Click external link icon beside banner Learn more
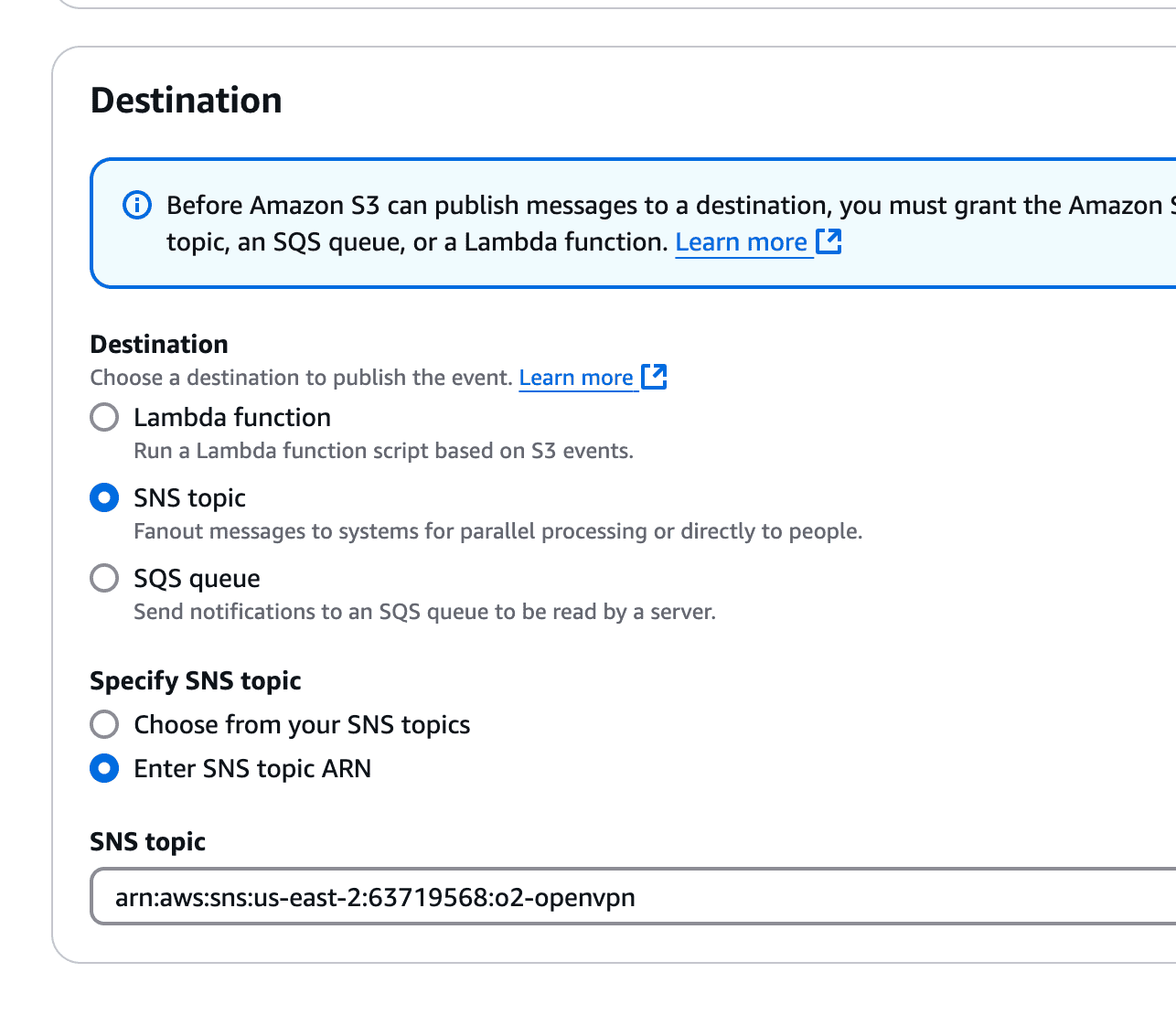Image resolution: width=1176 pixels, height=1015 pixels. (829, 241)
